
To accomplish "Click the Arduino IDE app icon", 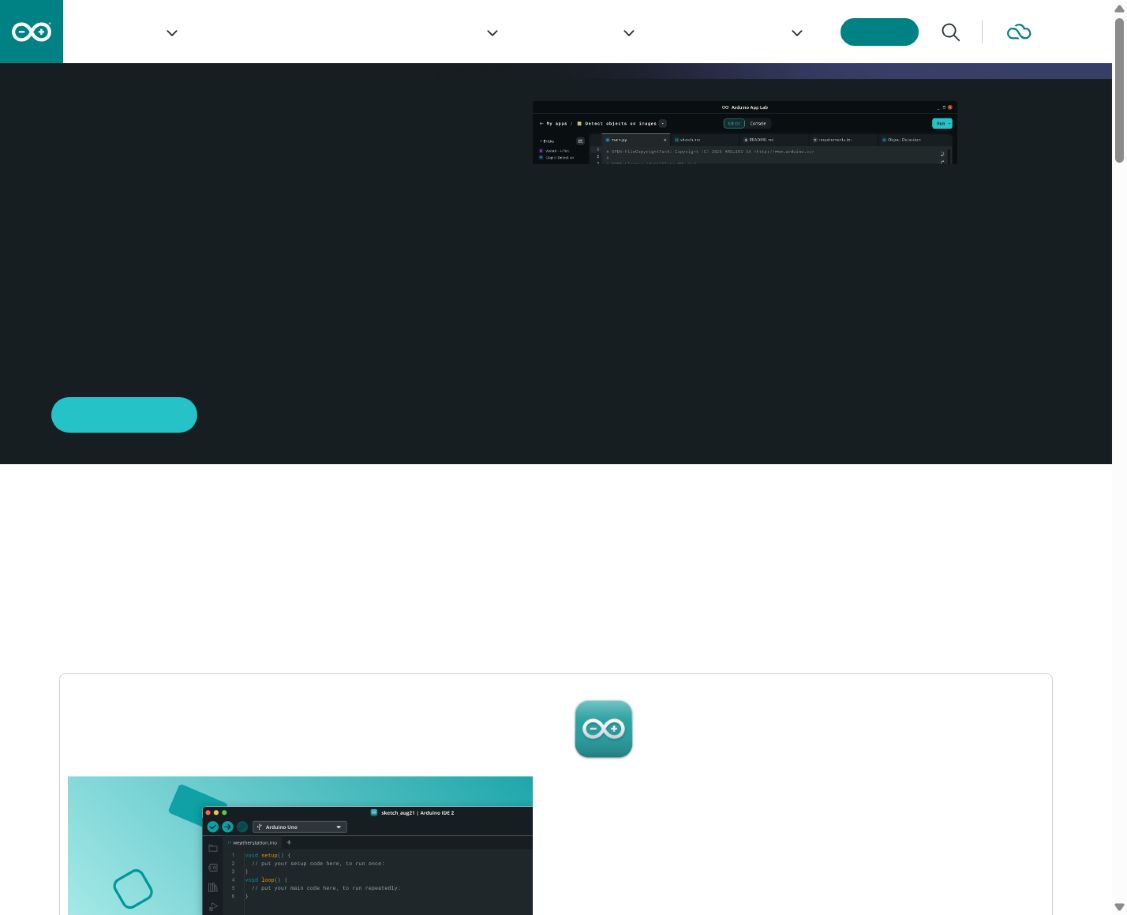I will pyautogui.click(x=603, y=729).
